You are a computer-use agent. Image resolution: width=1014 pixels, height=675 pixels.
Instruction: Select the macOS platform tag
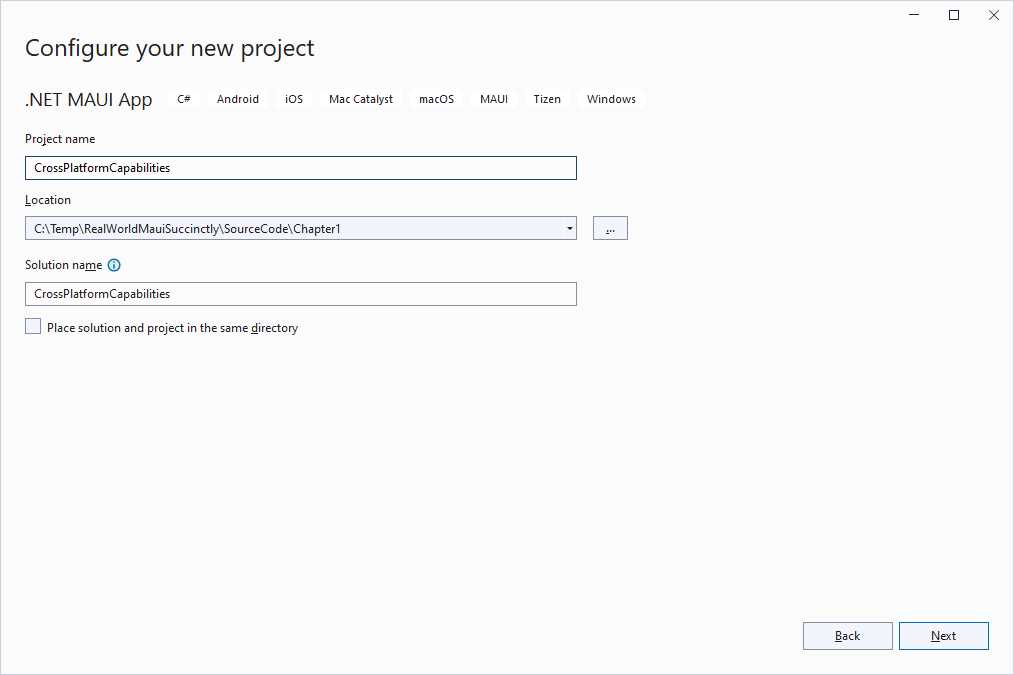(x=436, y=99)
